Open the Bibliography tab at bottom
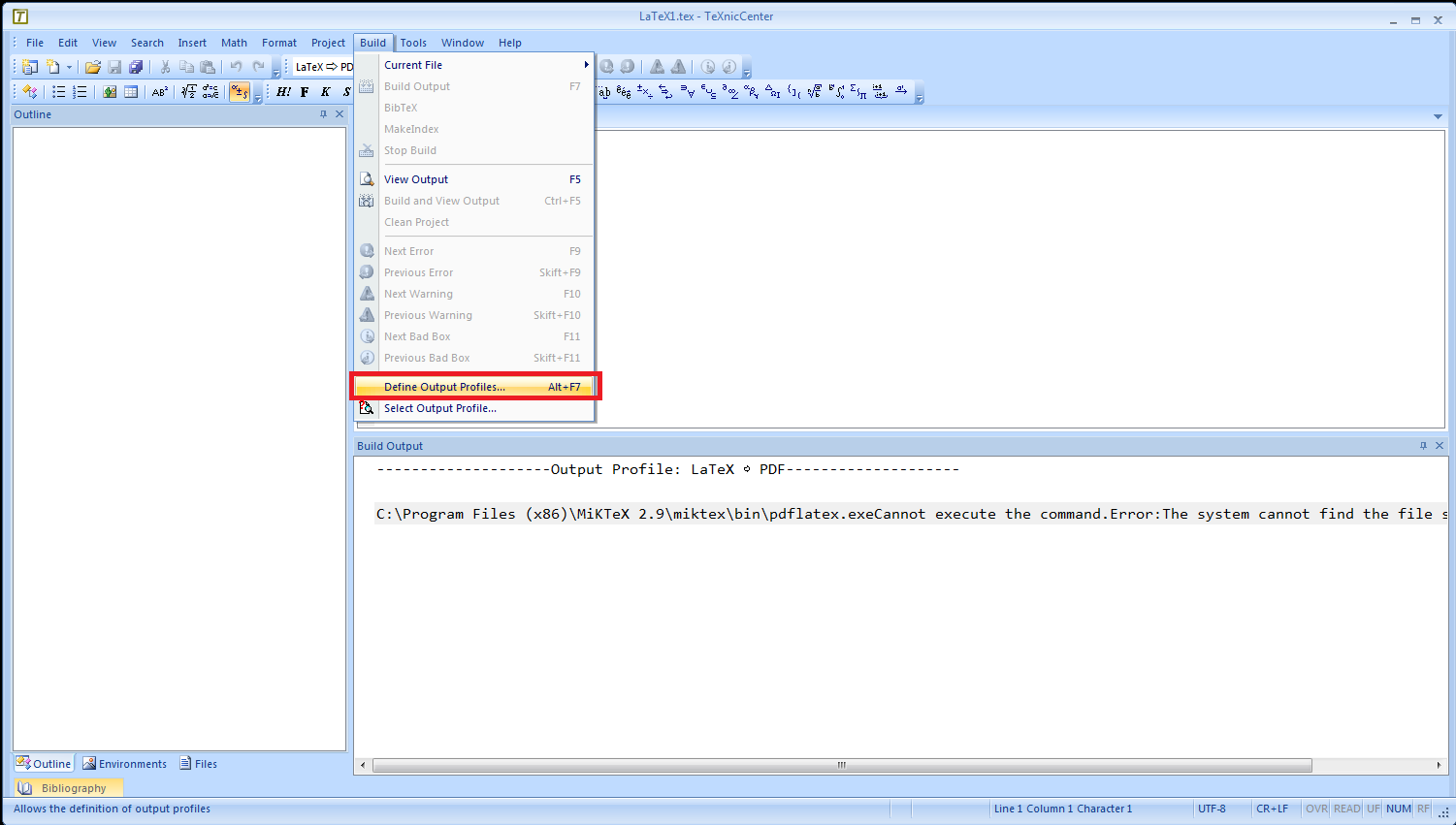1456x825 pixels. click(x=68, y=788)
